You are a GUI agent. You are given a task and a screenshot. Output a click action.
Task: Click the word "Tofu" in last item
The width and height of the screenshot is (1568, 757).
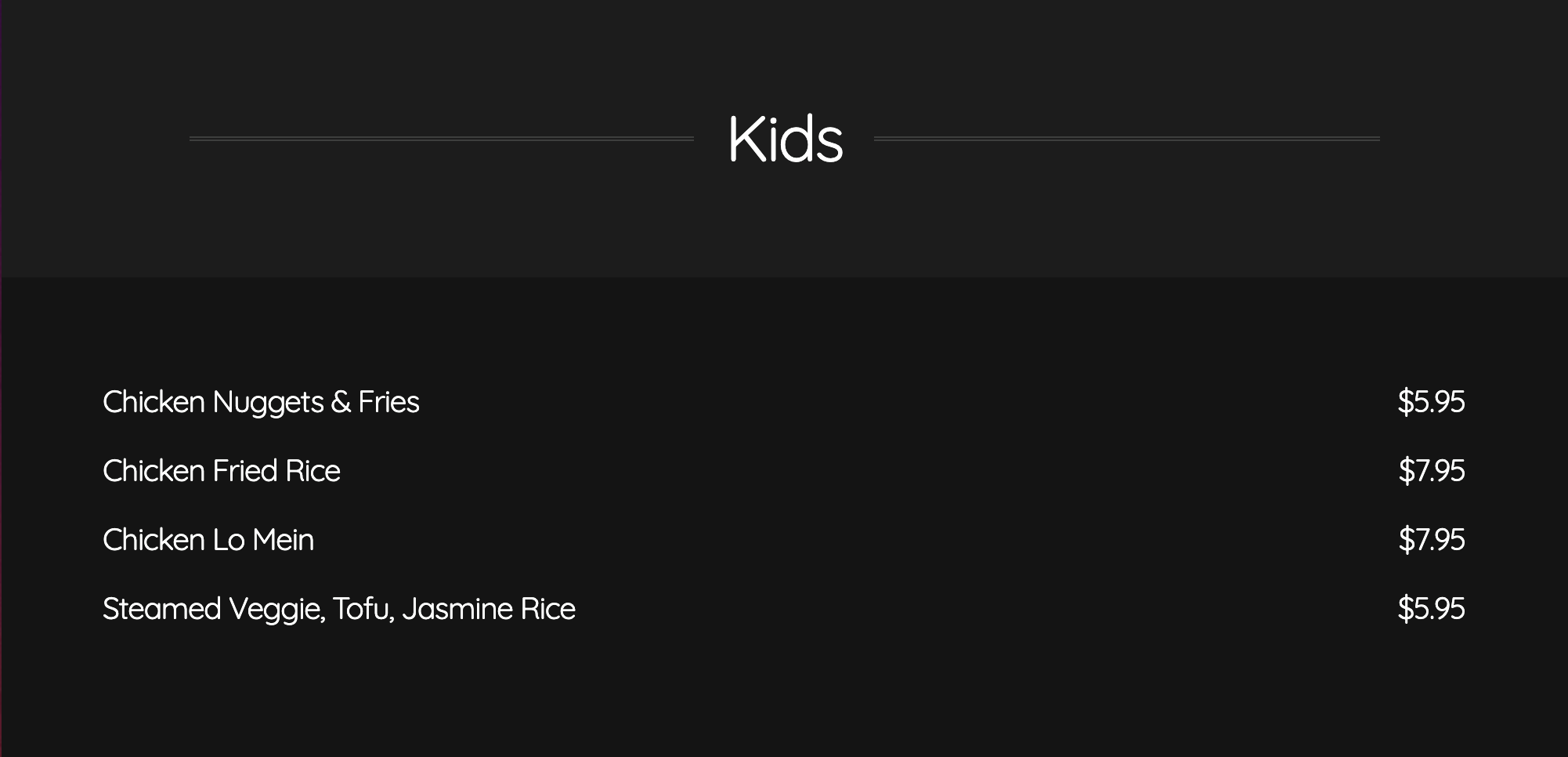(x=363, y=609)
